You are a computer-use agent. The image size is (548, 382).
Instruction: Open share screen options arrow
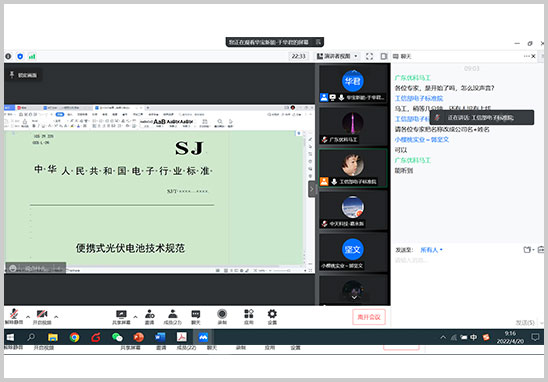pyautogui.click(x=135, y=317)
